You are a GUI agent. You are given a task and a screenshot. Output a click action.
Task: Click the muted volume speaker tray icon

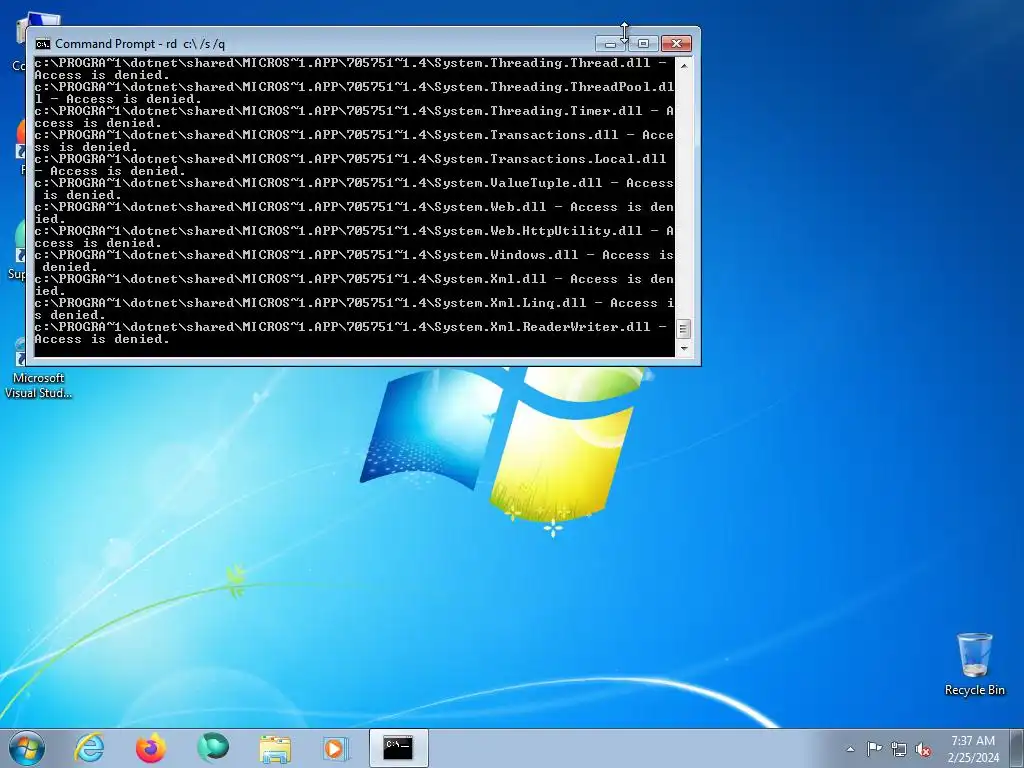point(923,749)
